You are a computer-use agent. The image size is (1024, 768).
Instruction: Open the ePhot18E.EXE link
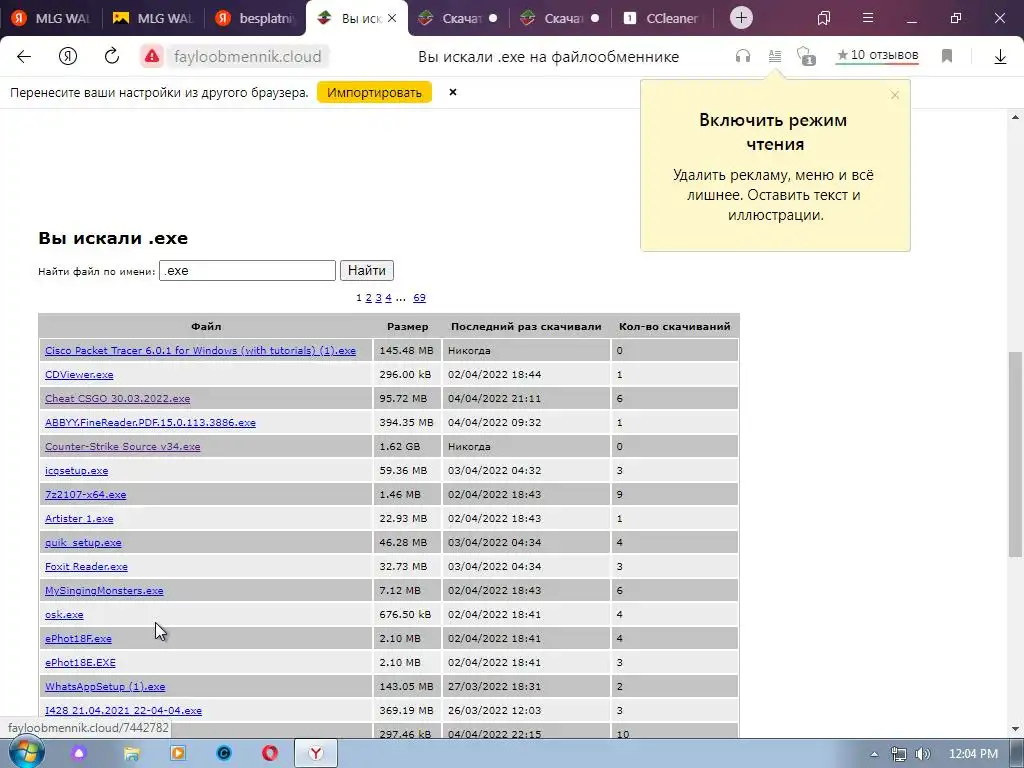coord(80,663)
